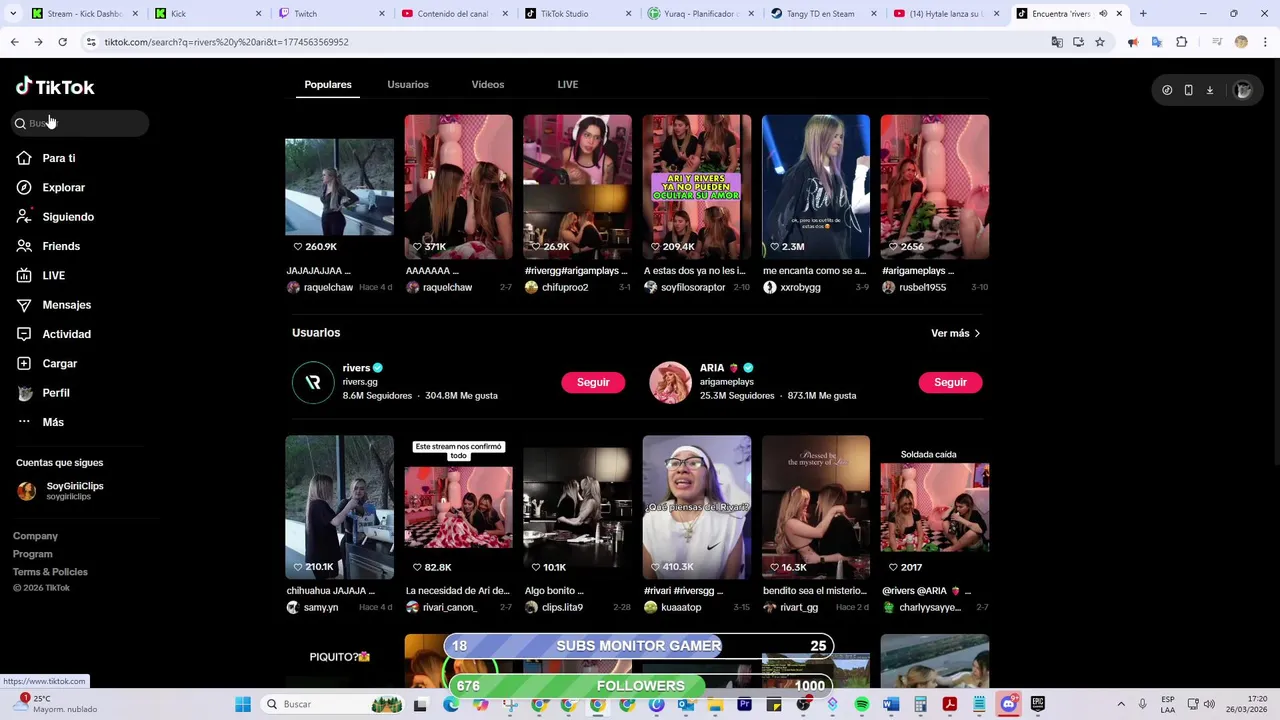Click the ESP LAA language indicator
This screenshot has height=720, width=1280.
coord(1168,704)
